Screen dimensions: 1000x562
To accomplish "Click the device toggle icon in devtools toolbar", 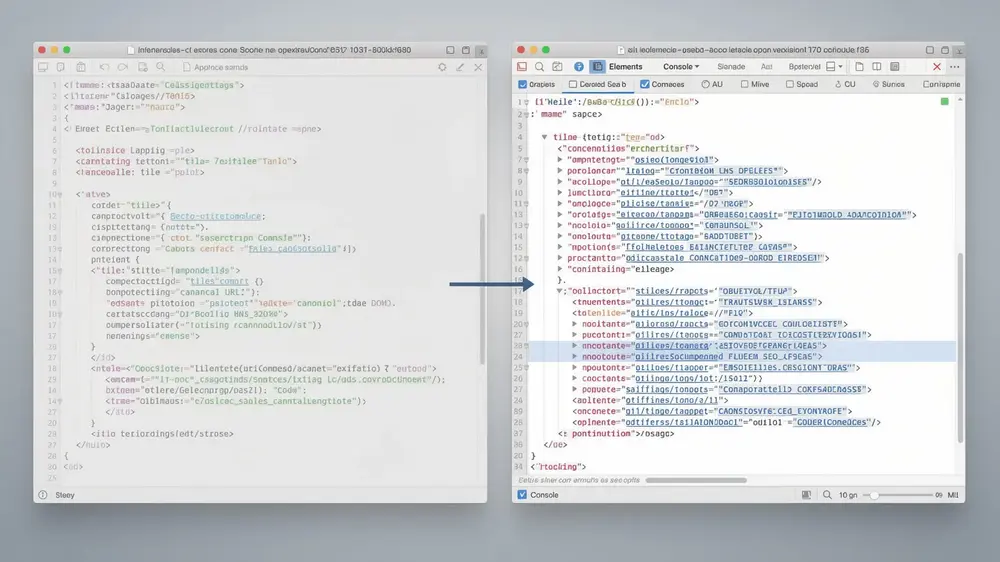I will (x=557, y=66).
